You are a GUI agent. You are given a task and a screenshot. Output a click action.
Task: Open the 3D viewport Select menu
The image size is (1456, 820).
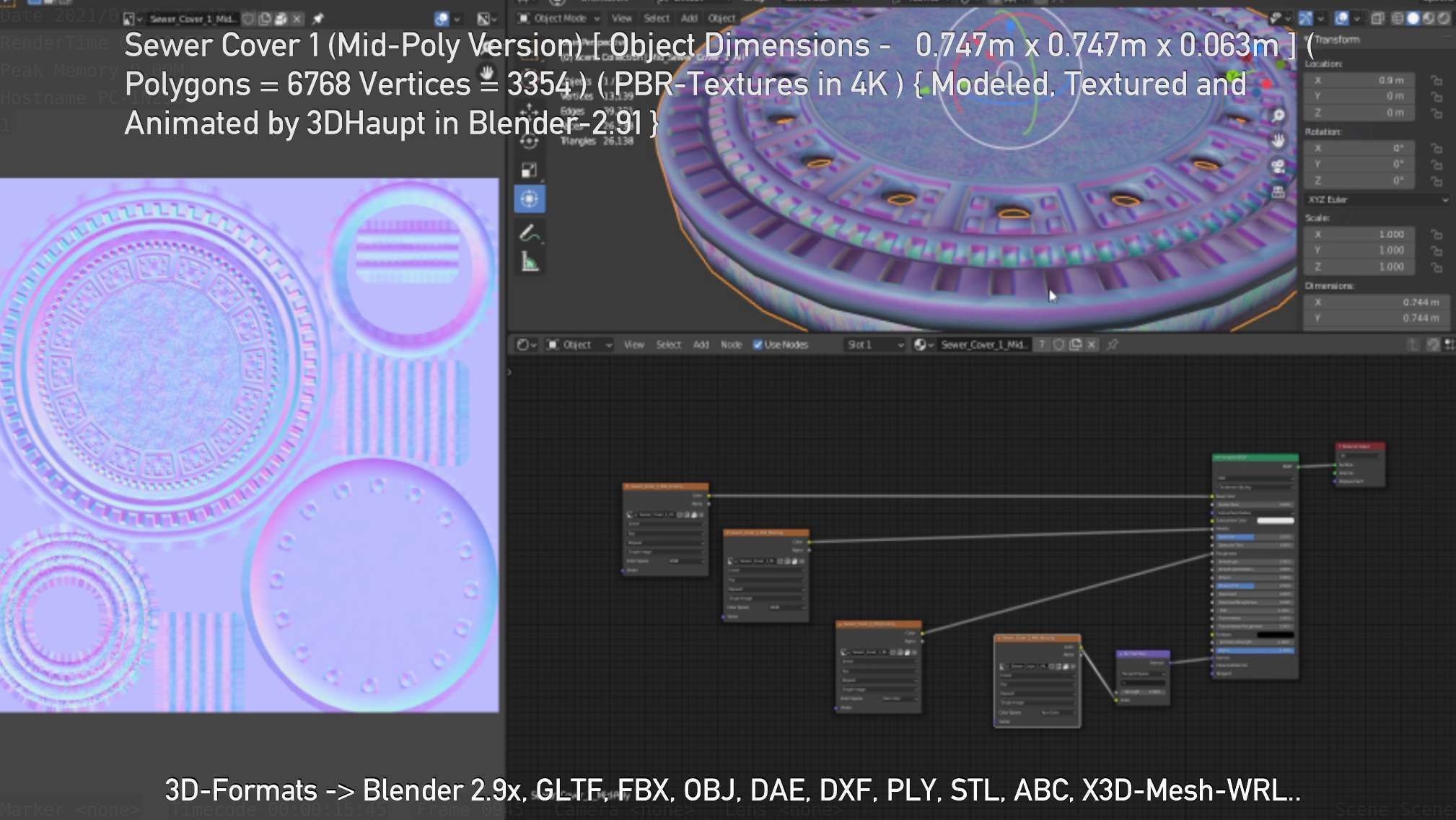click(657, 19)
